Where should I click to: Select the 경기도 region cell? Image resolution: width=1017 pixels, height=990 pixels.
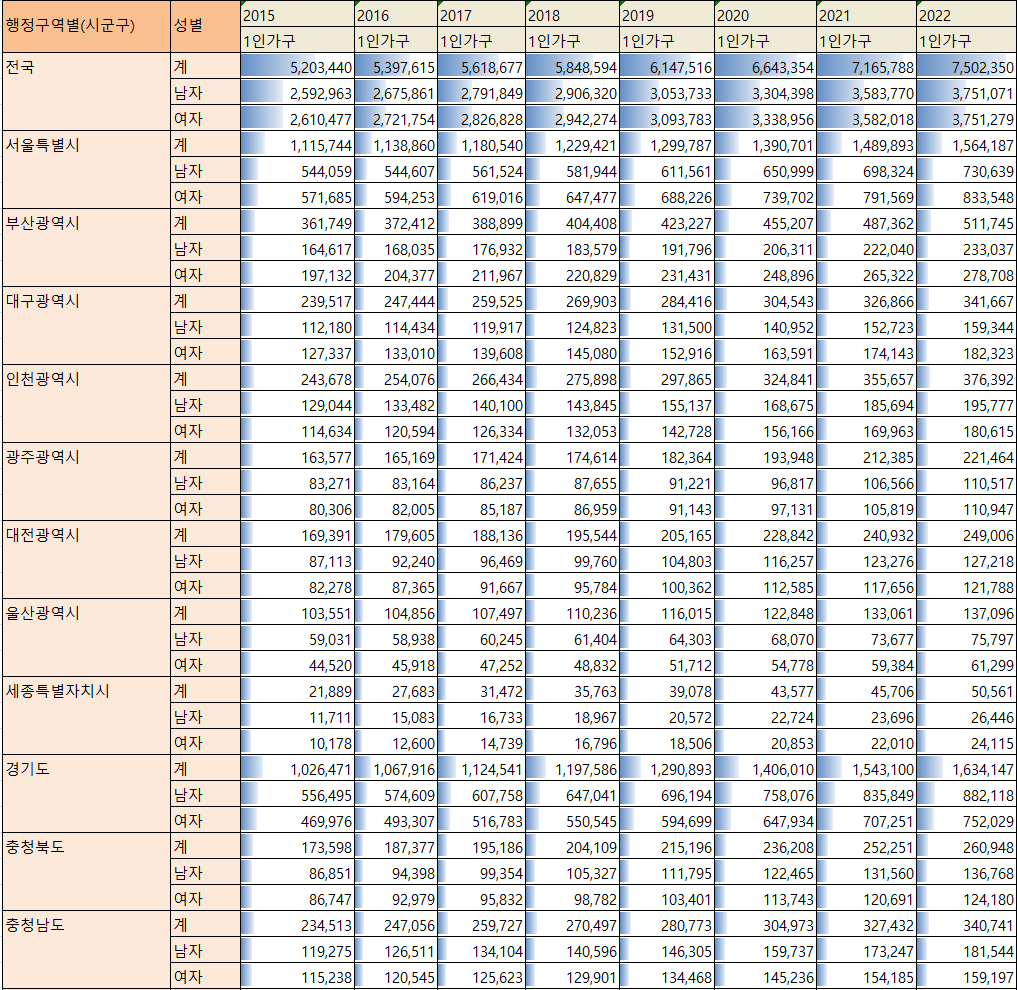click(x=86, y=793)
